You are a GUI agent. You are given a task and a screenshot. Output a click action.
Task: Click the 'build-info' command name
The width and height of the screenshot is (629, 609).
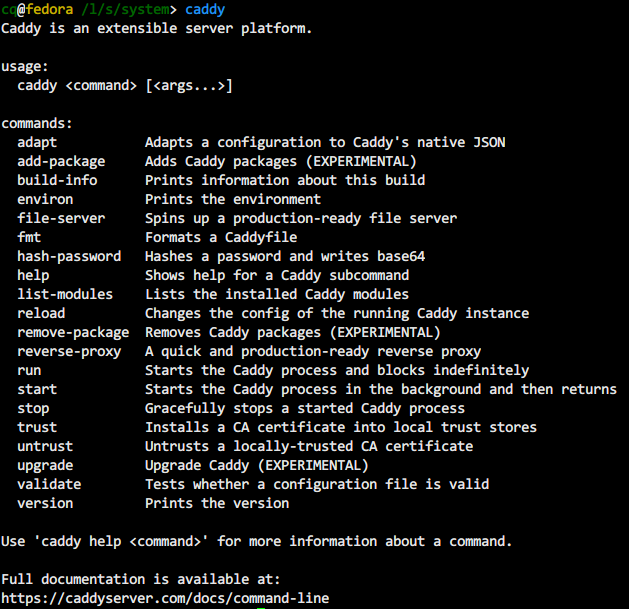coord(57,180)
